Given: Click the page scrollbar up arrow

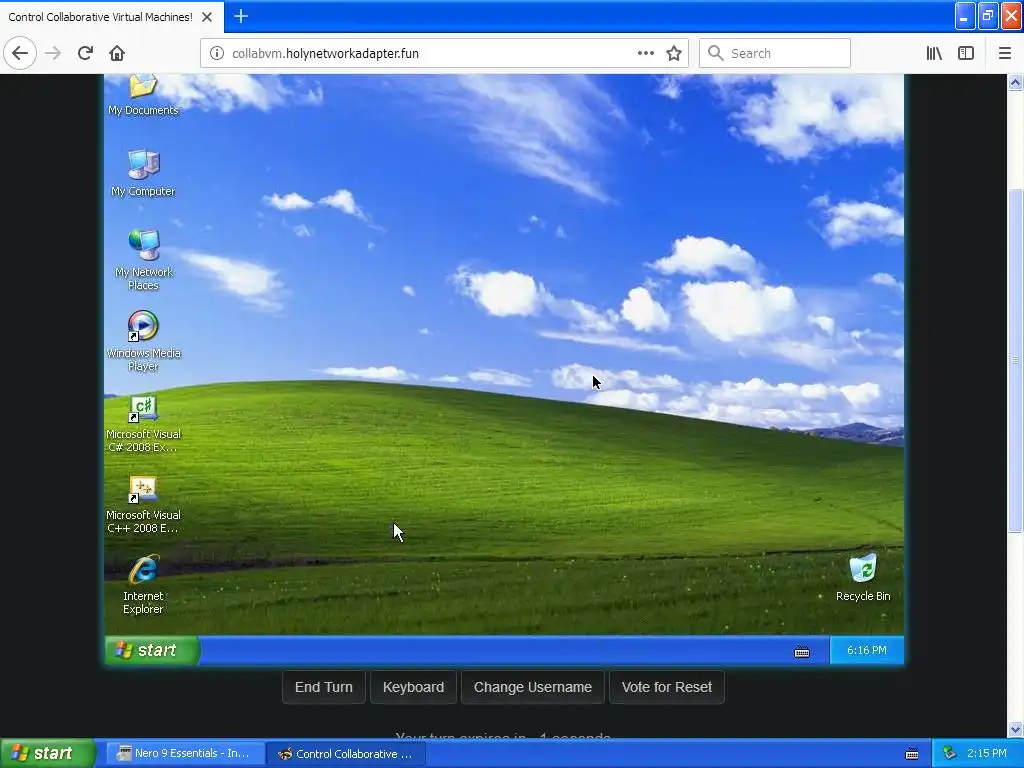Looking at the screenshot, I should pos(1016,82).
